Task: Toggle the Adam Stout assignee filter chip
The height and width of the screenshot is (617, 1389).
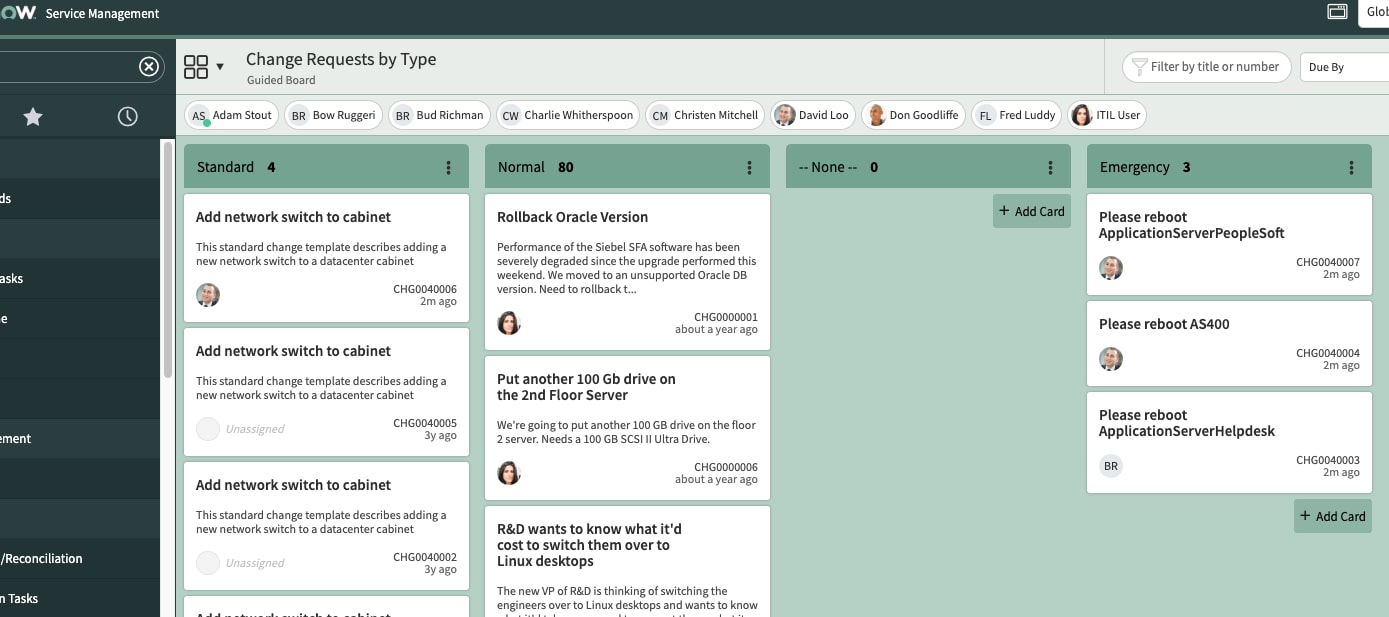Action: point(230,115)
